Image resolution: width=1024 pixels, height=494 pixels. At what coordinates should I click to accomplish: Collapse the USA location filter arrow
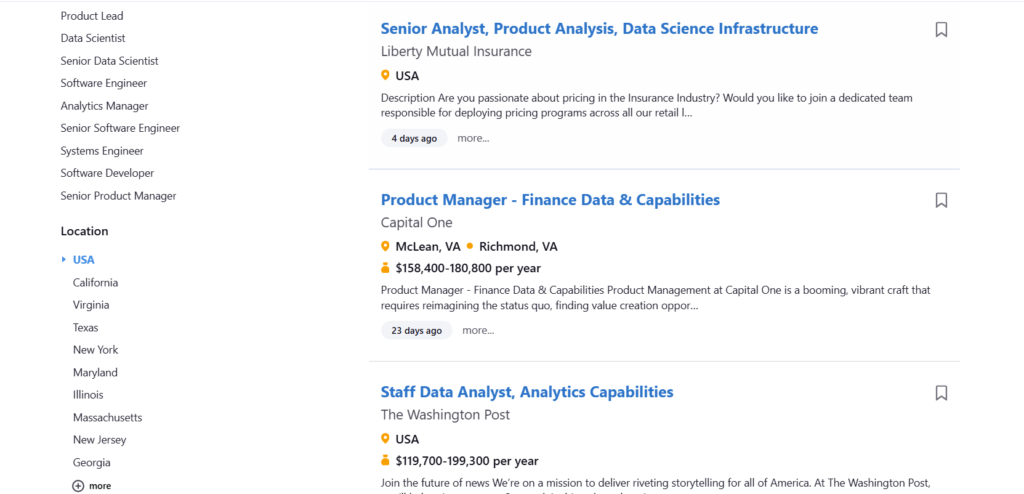pyautogui.click(x=64, y=260)
